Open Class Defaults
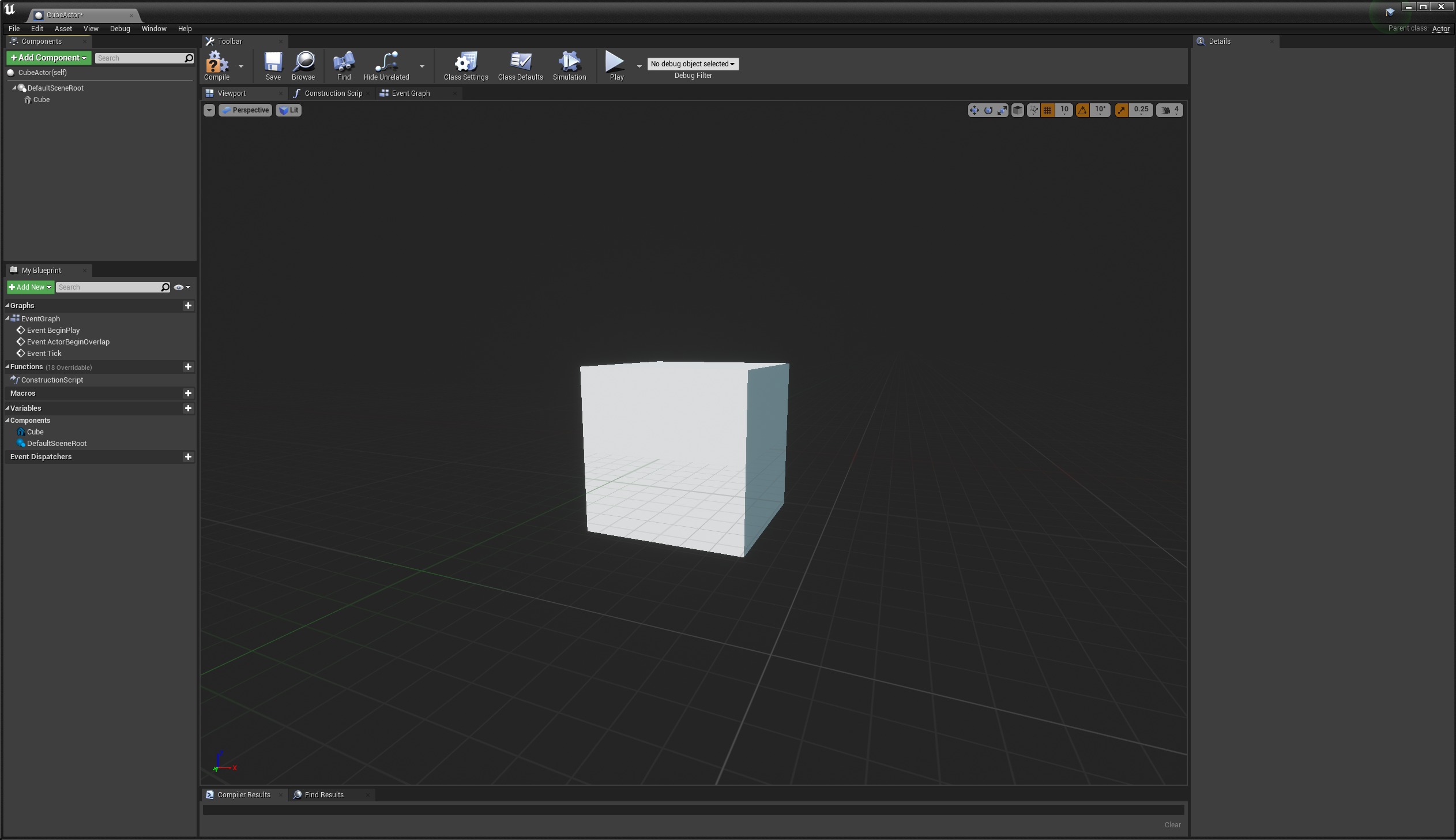1456x840 pixels. tap(521, 65)
